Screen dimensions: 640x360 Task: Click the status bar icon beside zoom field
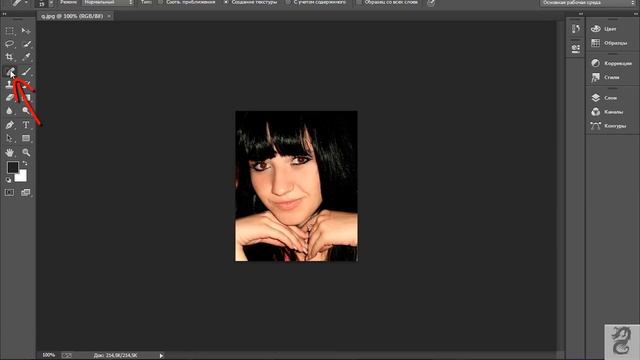click(x=67, y=356)
